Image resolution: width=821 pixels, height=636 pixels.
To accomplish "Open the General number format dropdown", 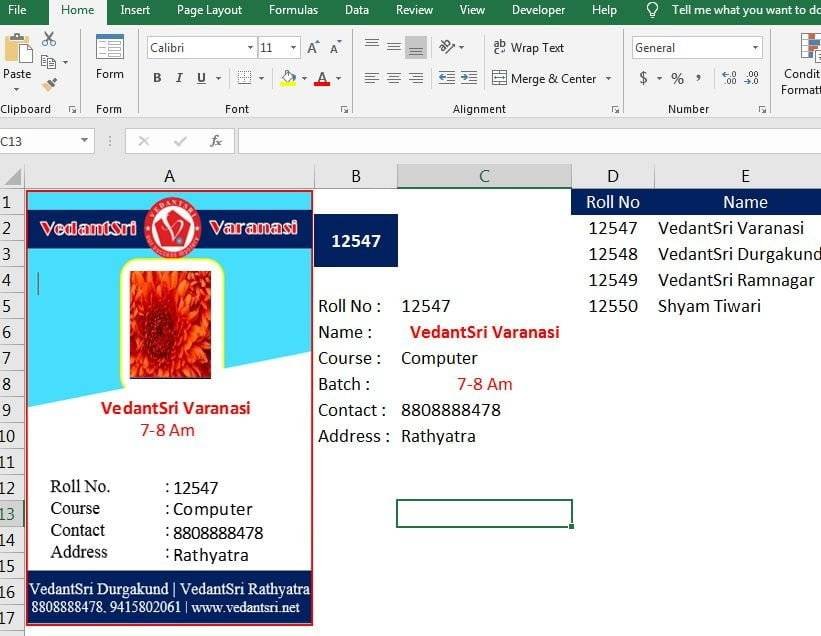I will [756, 47].
